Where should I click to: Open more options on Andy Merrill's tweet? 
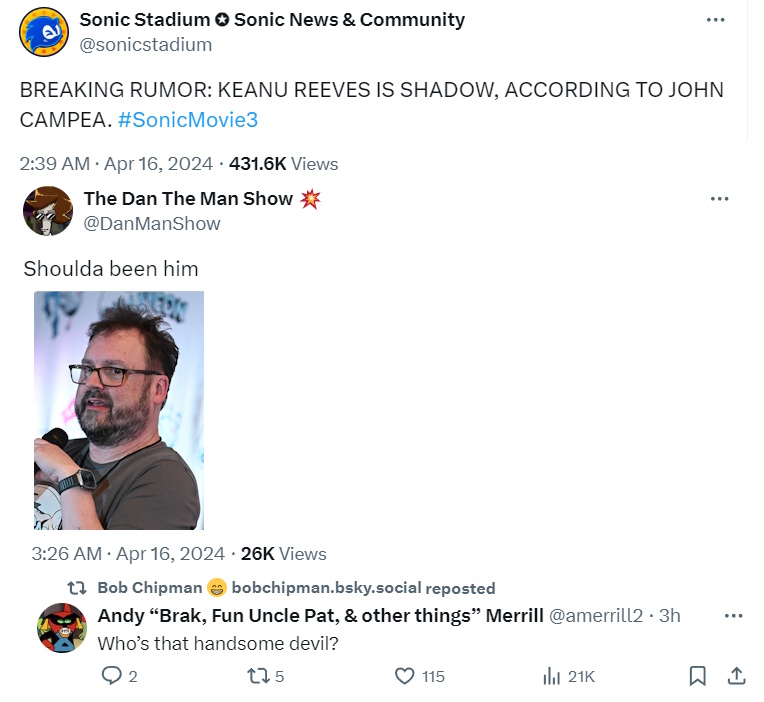click(x=733, y=616)
